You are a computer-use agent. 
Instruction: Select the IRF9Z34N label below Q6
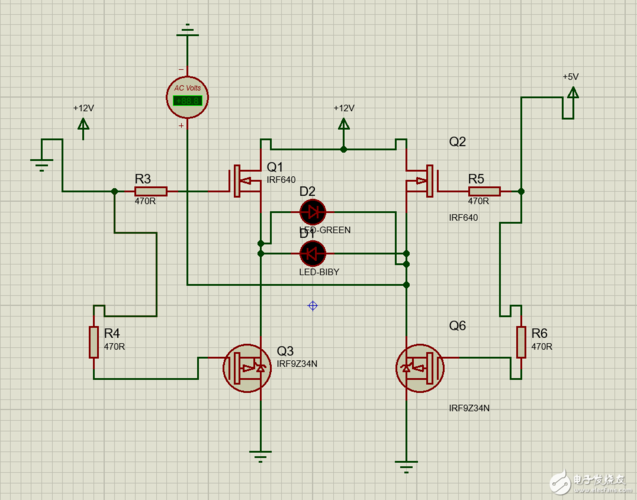coord(469,408)
